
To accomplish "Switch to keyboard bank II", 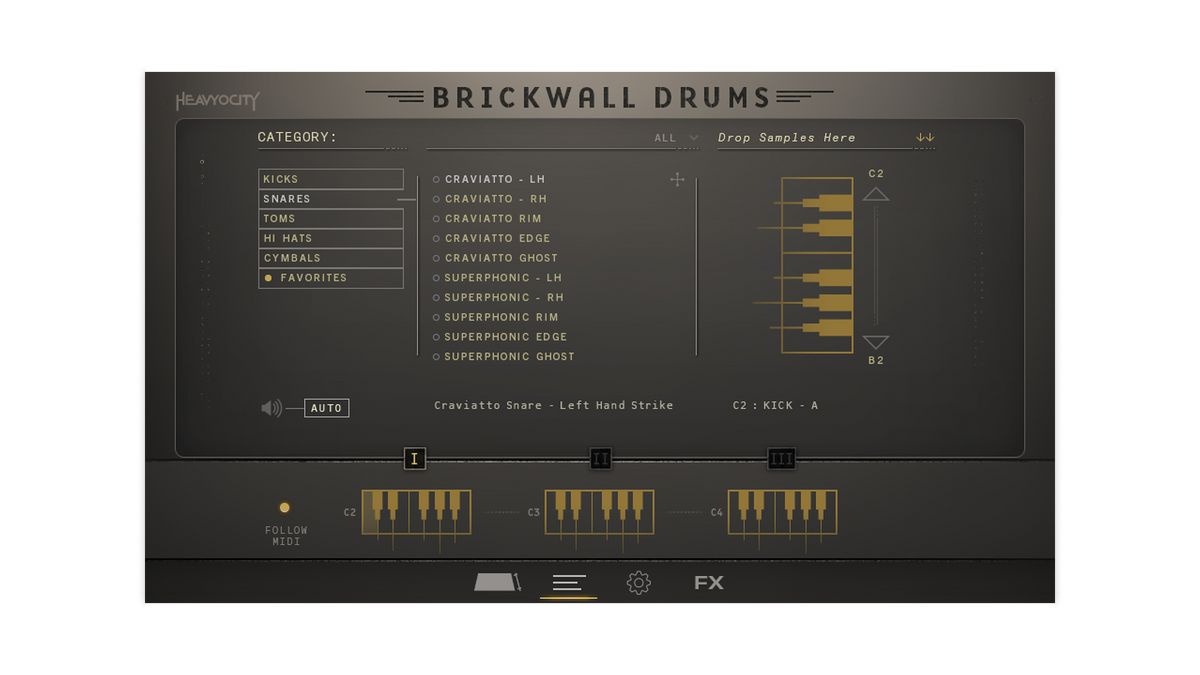I will tap(600, 459).
